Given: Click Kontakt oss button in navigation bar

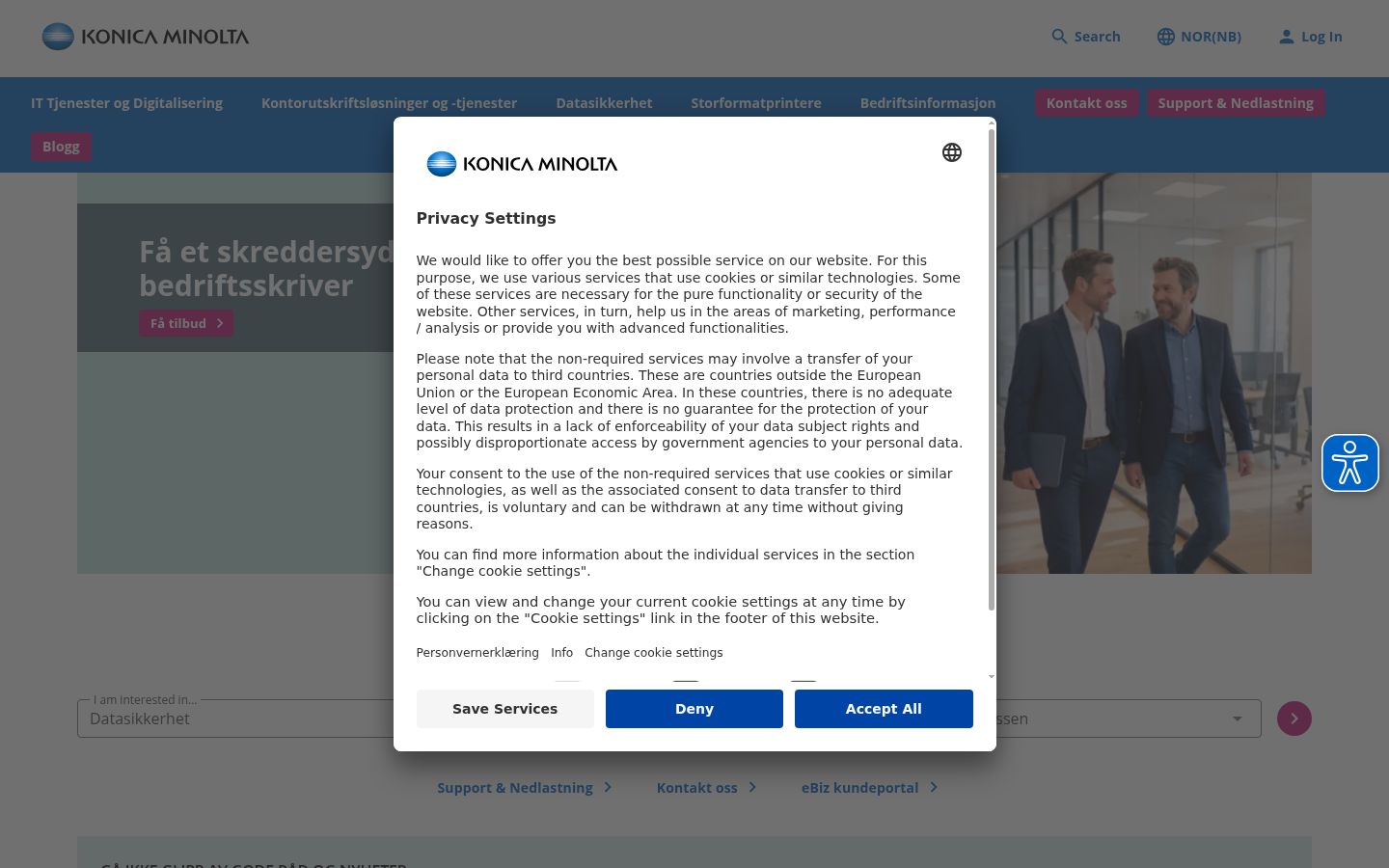Looking at the screenshot, I should pyautogui.click(x=1087, y=103).
